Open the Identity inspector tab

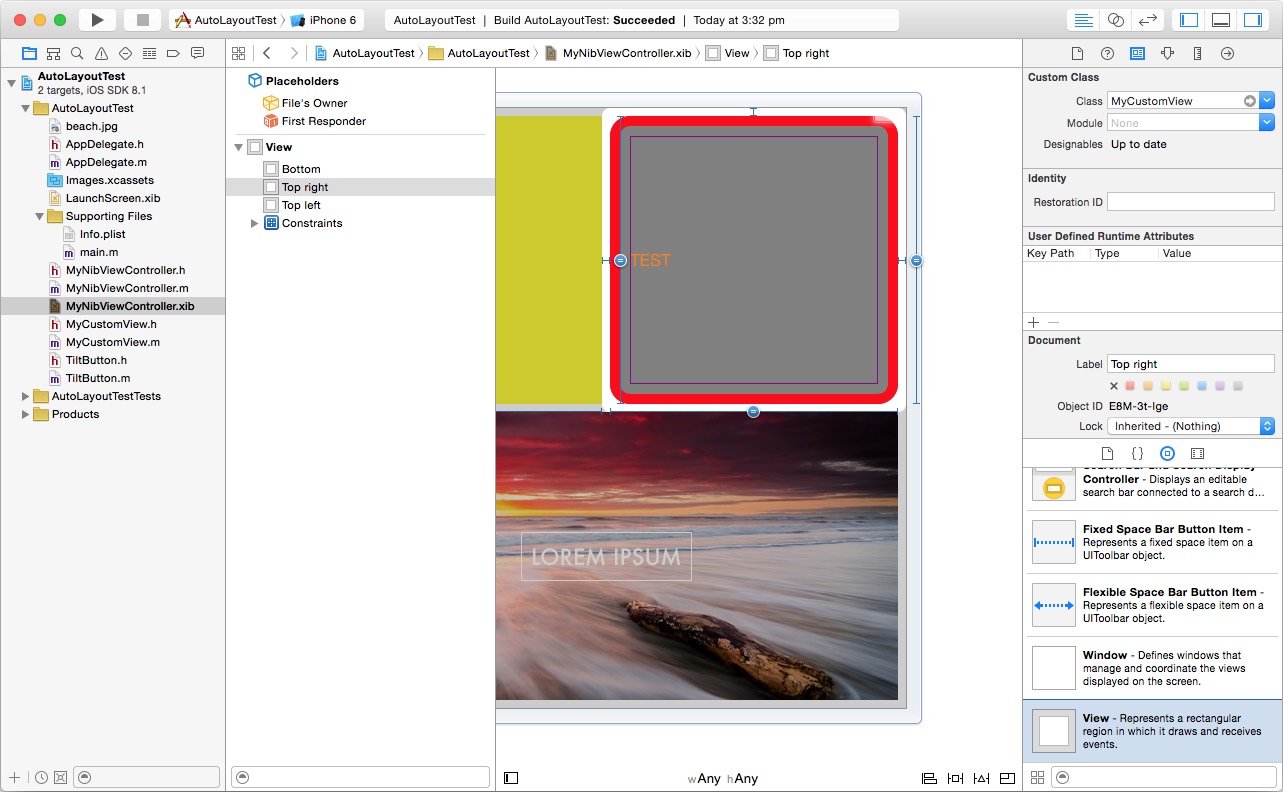pos(1137,54)
